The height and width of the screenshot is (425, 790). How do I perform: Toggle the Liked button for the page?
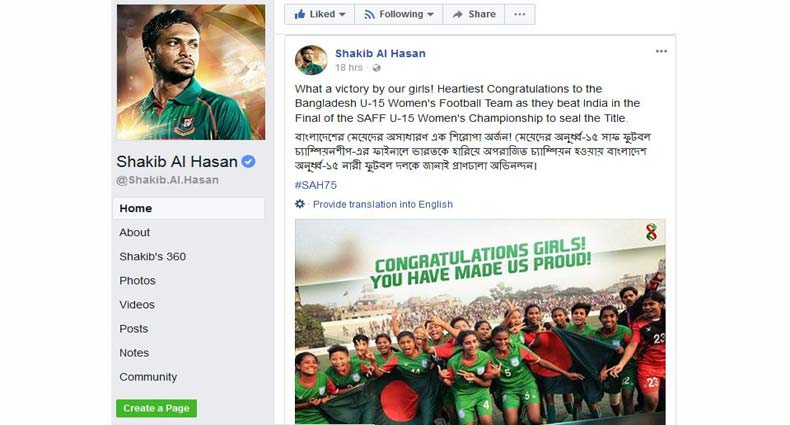click(x=320, y=14)
